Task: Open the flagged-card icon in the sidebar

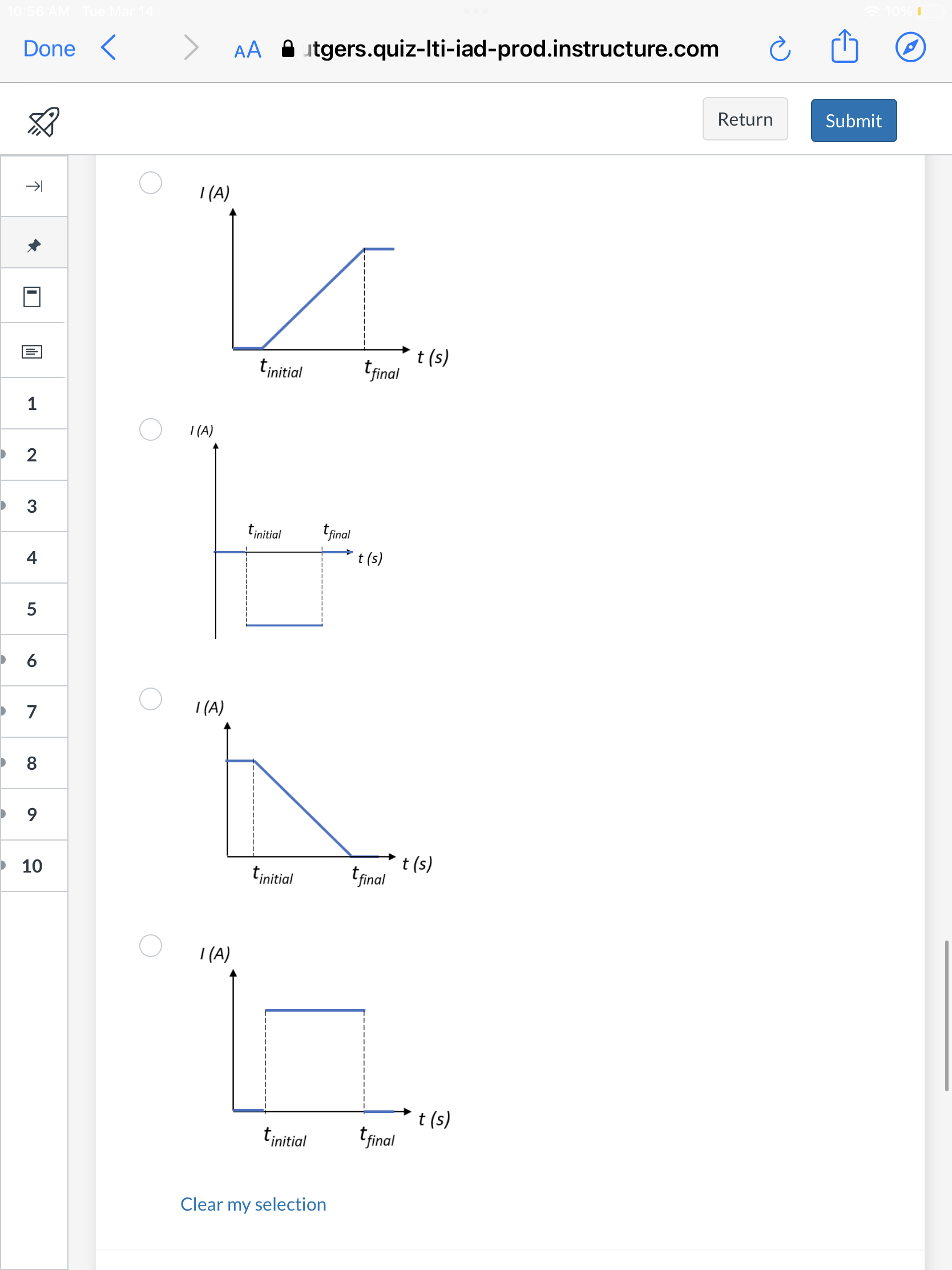Action: point(33,297)
